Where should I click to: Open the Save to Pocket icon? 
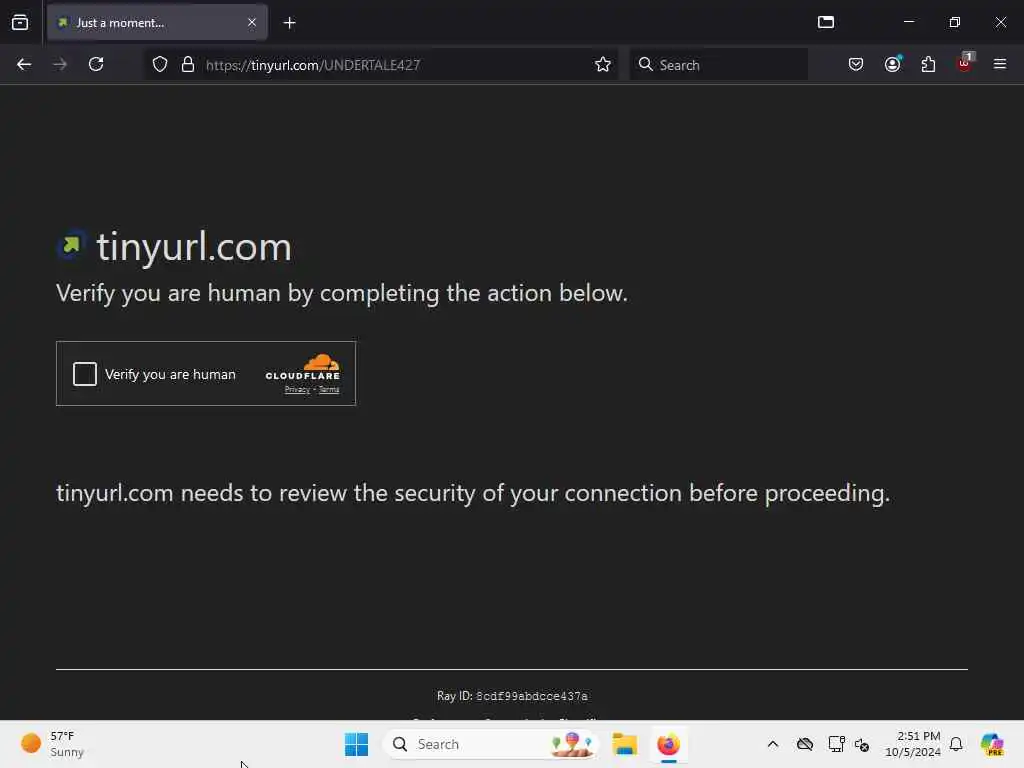[856, 65]
